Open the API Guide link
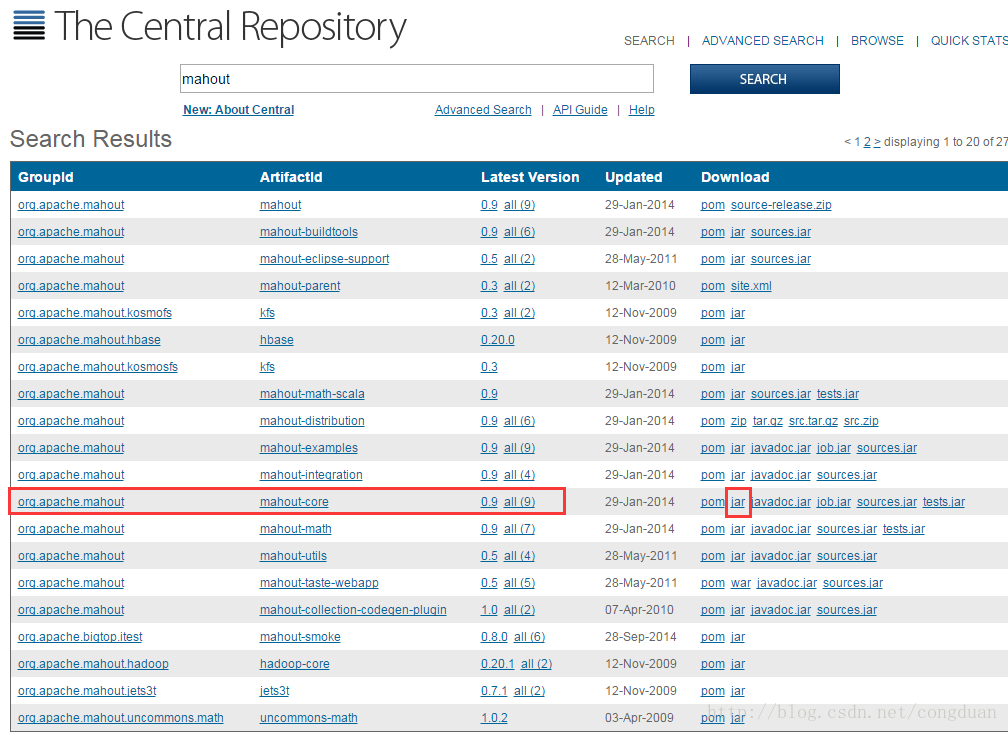1008x732 pixels. click(580, 110)
